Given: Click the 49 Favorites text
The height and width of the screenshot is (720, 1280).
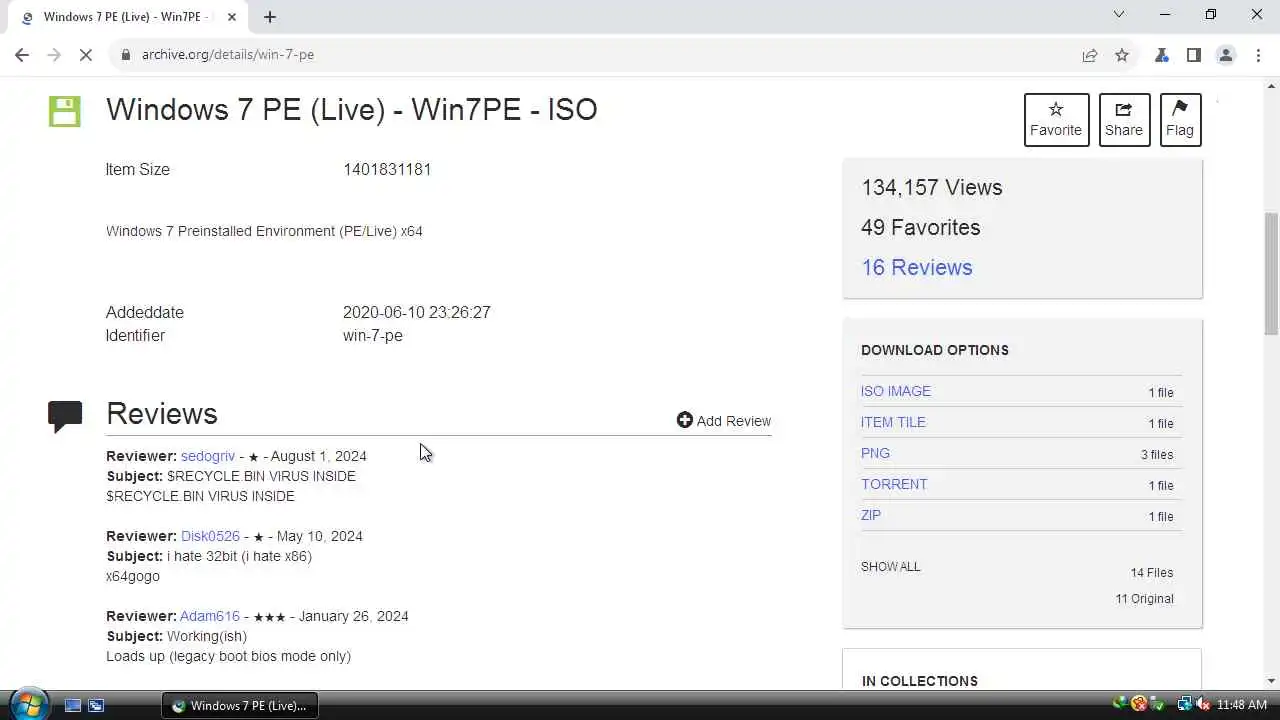Looking at the screenshot, I should (920, 227).
